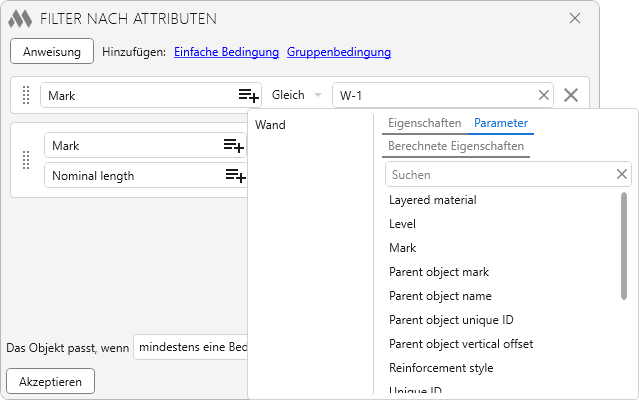Choose the Layered material parameter
The height and width of the screenshot is (400, 639).
pyautogui.click(x=432, y=200)
